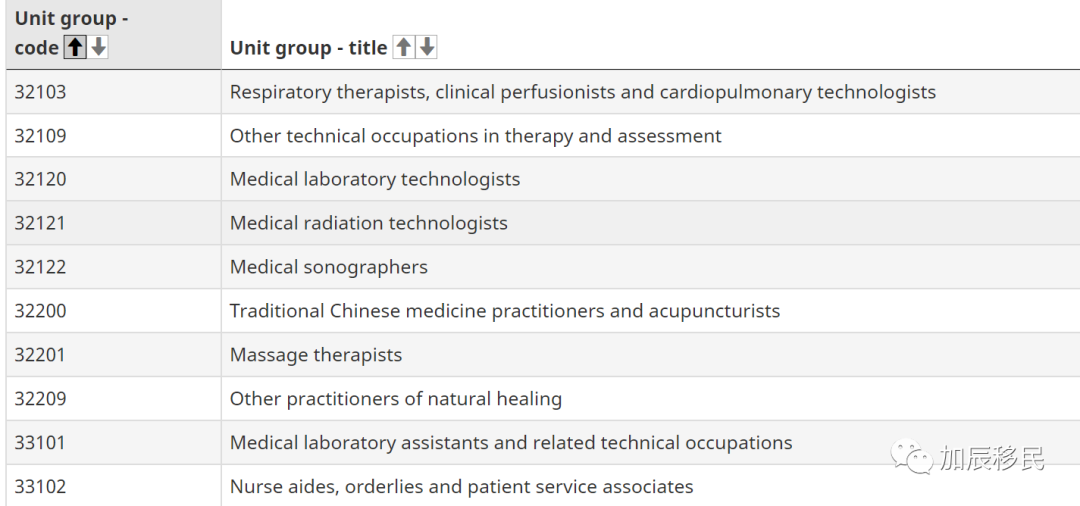Click code 32109 in the table
Image resolution: width=1080 pixels, height=506 pixels.
click(x=40, y=136)
